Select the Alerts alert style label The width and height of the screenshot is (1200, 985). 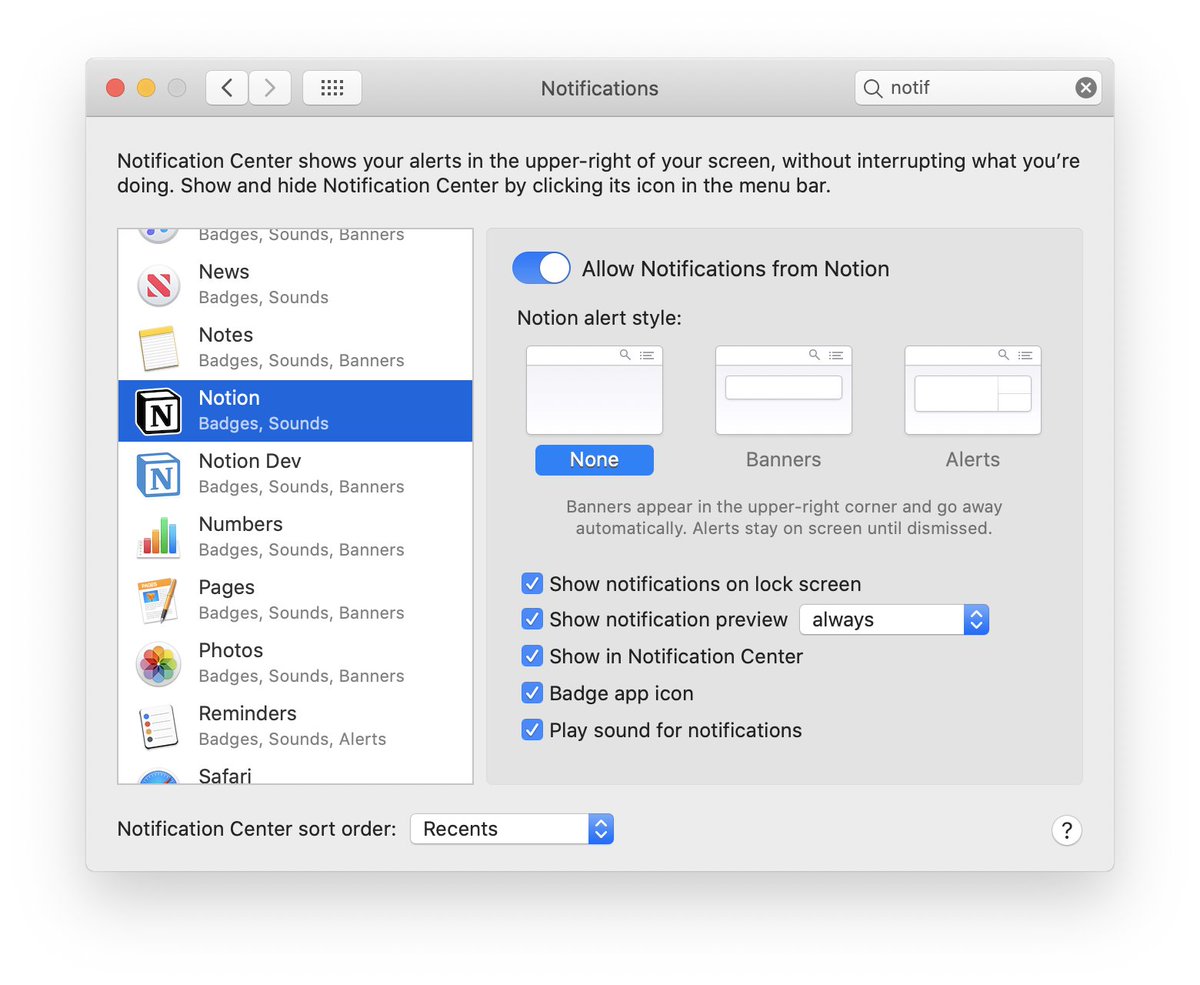coord(973,460)
